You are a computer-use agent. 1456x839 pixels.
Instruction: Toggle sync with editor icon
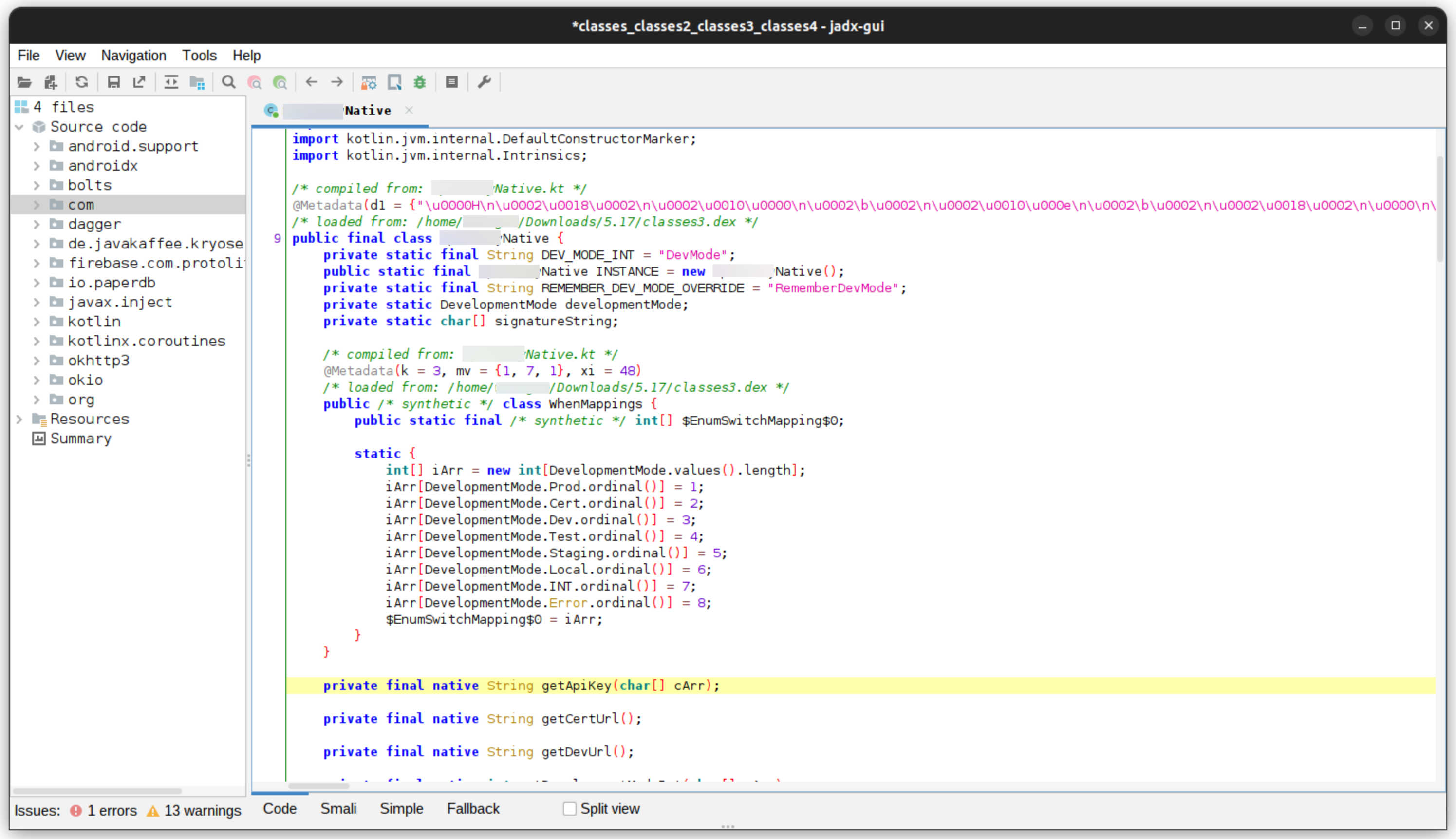171,82
